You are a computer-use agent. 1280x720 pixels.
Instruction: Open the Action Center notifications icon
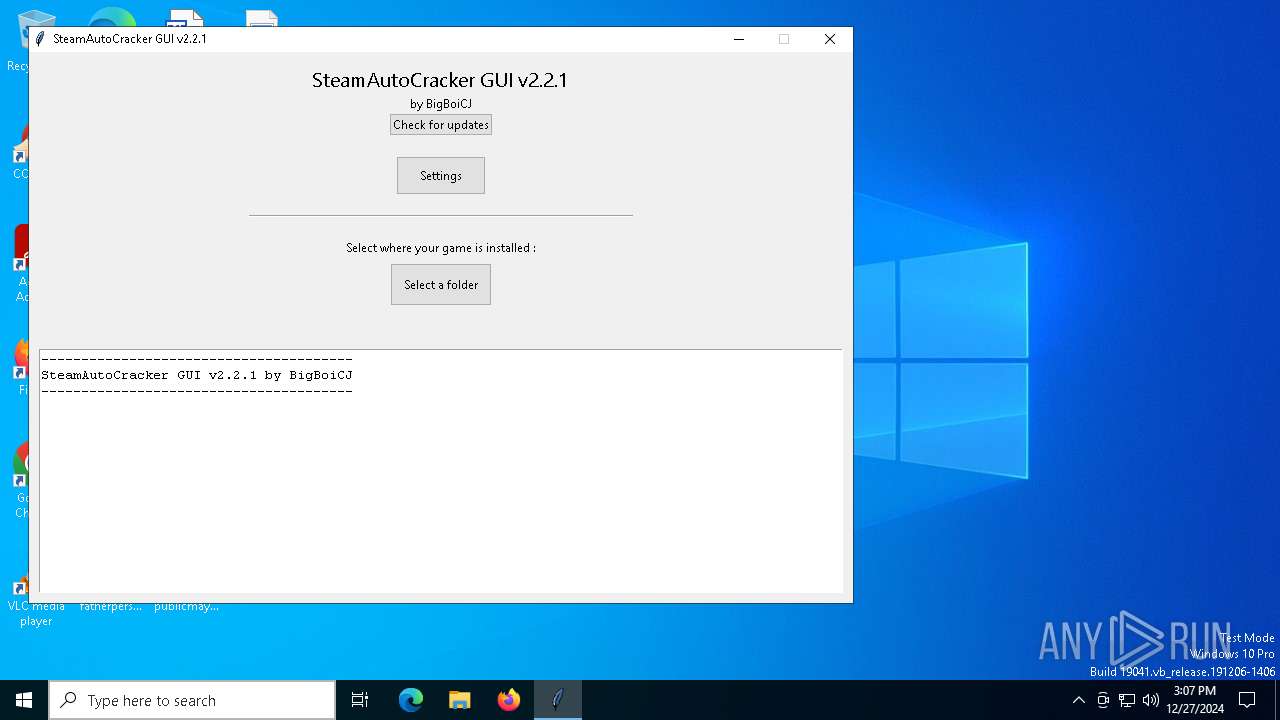tap(1247, 700)
